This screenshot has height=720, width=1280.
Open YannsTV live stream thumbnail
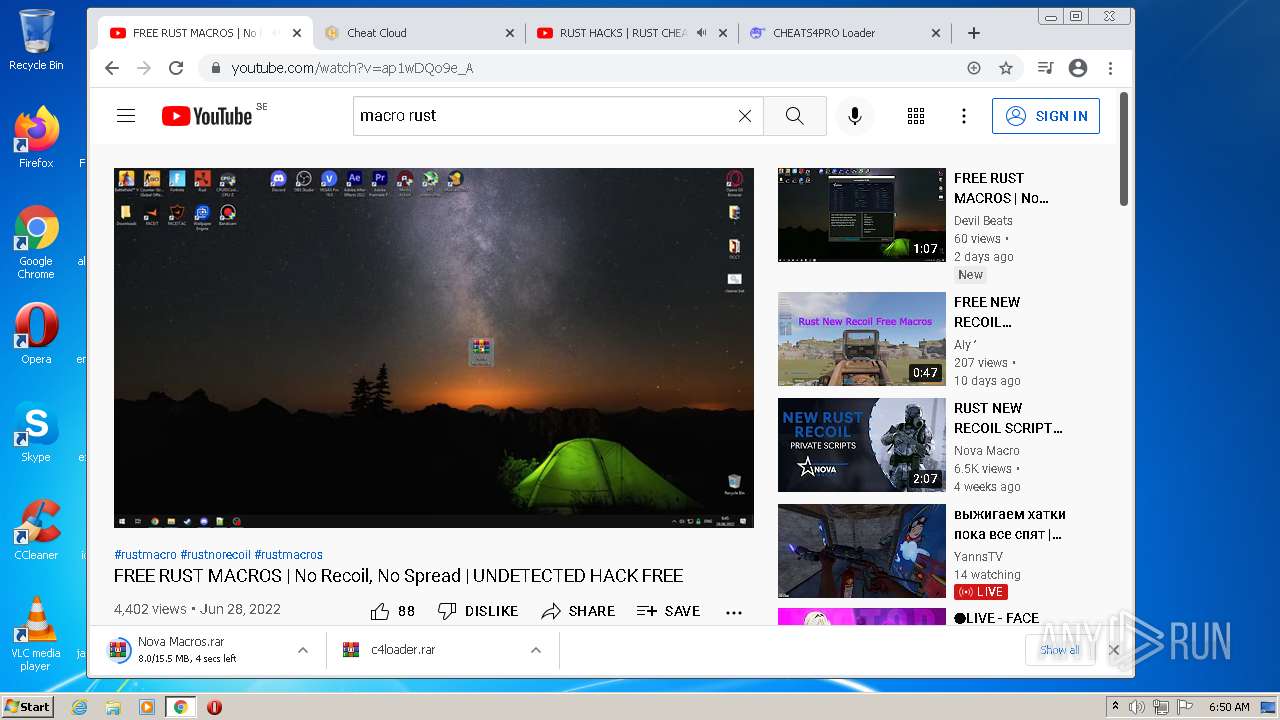click(x=862, y=551)
